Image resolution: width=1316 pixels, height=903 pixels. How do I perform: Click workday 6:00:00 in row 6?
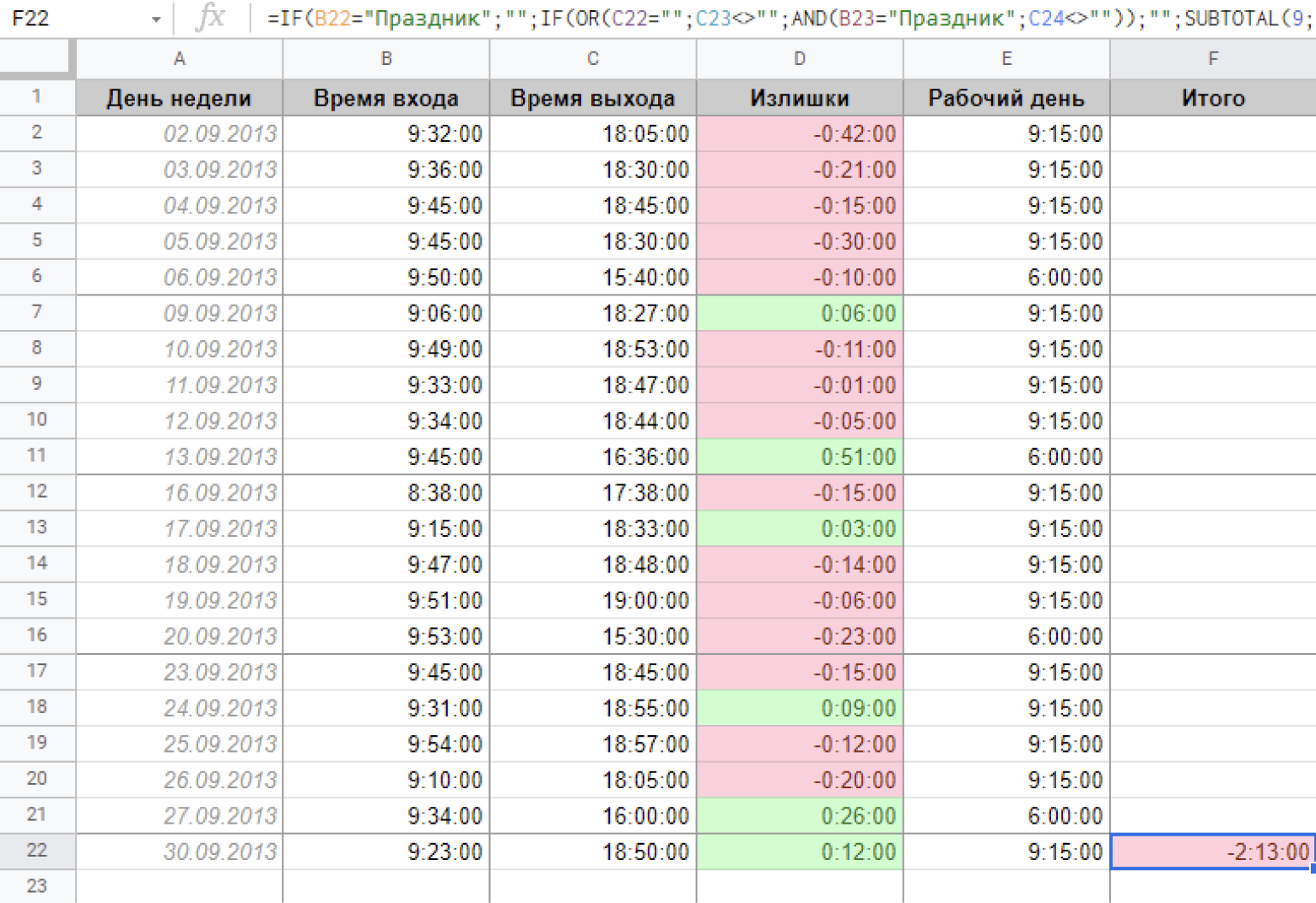click(1006, 278)
